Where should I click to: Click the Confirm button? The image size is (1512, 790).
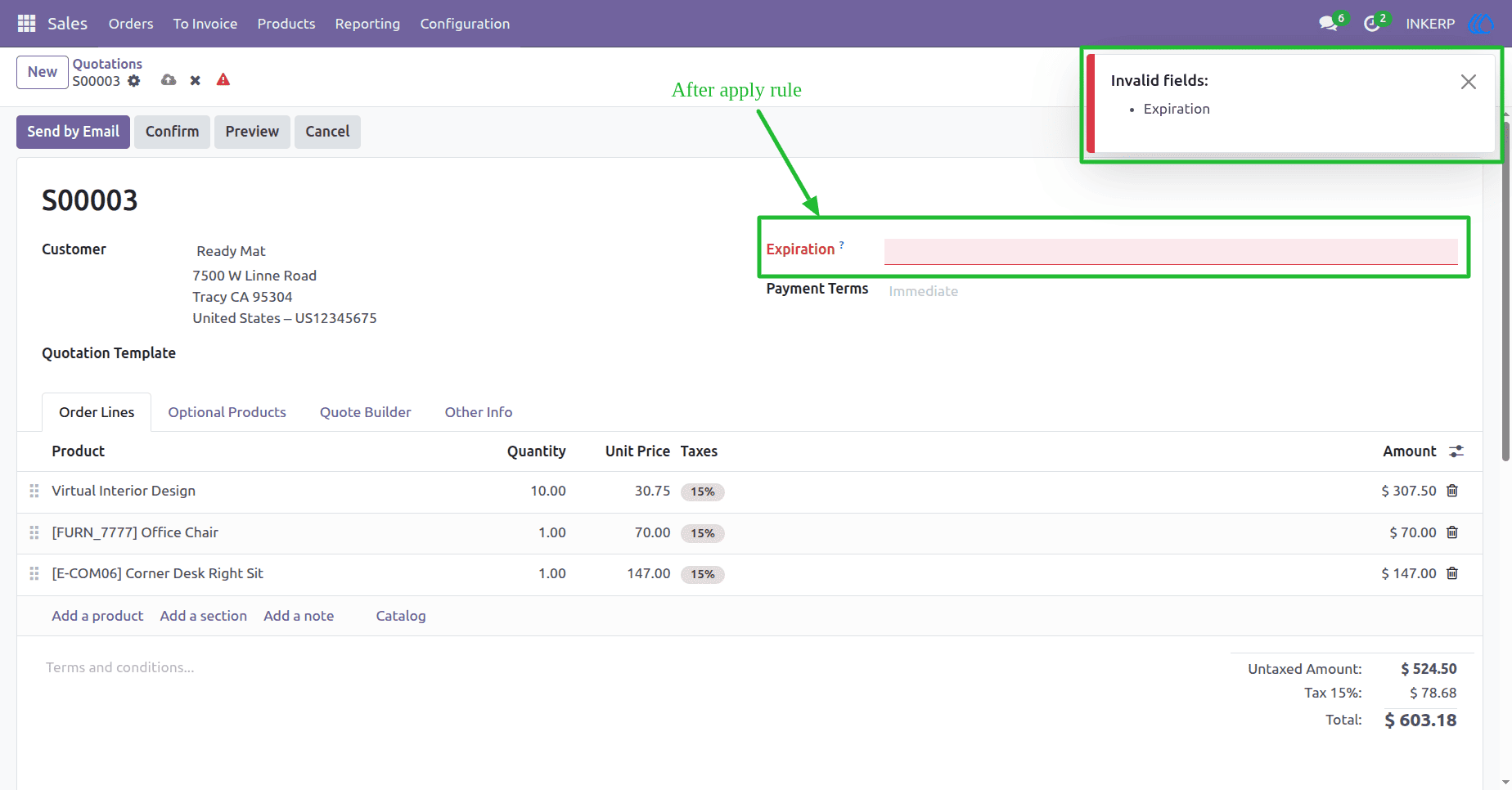click(x=172, y=132)
